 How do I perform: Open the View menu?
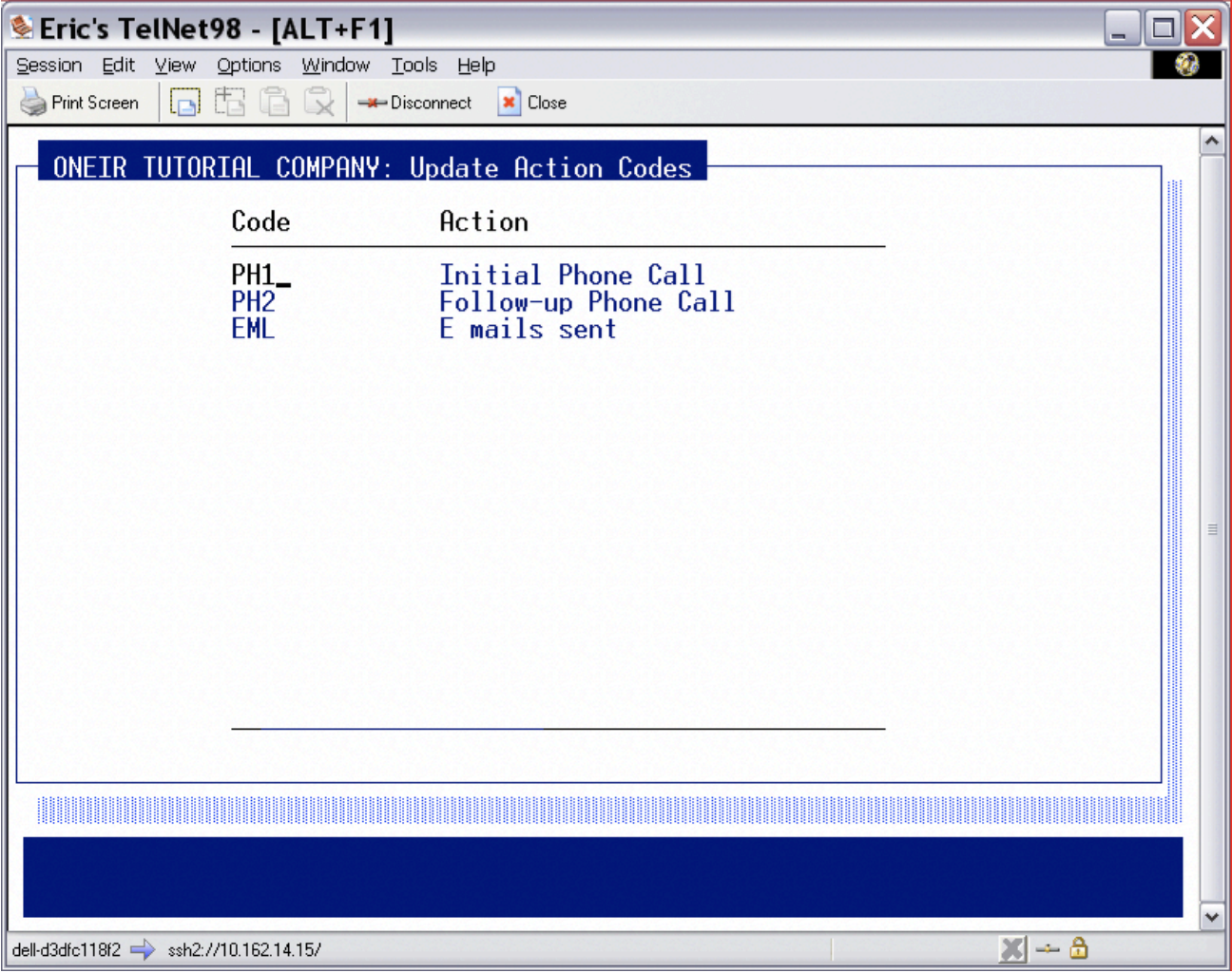click(x=175, y=66)
